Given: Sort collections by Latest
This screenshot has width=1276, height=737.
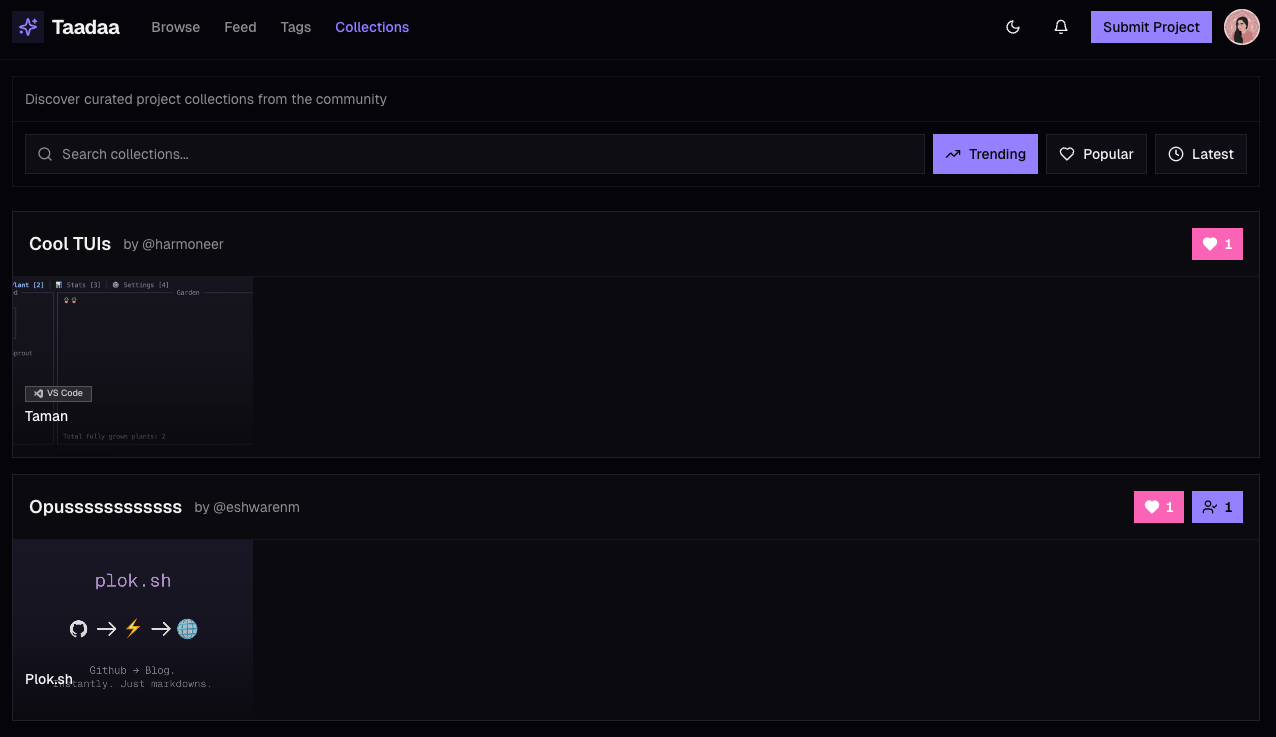Looking at the screenshot, I should coord(1200,154).
